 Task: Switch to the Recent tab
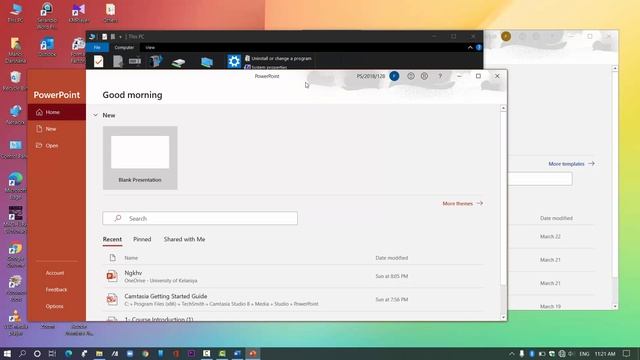[112, 240]
